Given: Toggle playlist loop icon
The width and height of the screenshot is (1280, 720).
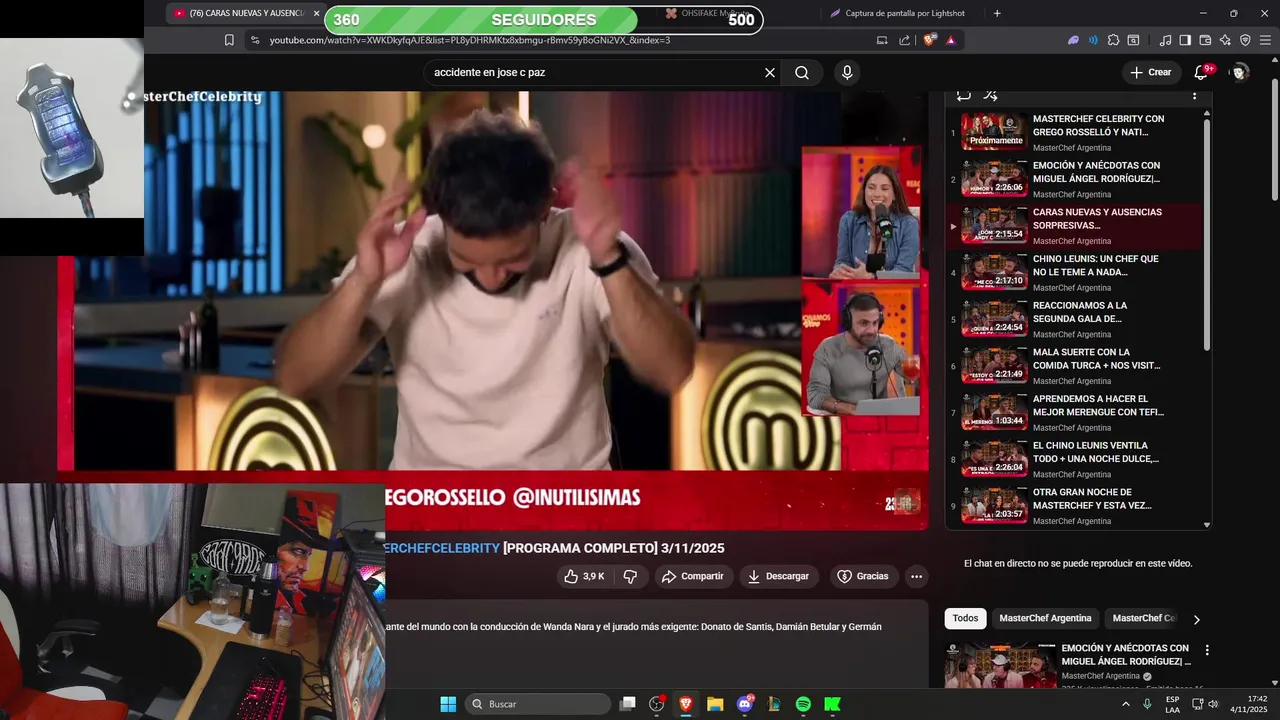Looking at the screenshot, I should (x=963, y=95).
